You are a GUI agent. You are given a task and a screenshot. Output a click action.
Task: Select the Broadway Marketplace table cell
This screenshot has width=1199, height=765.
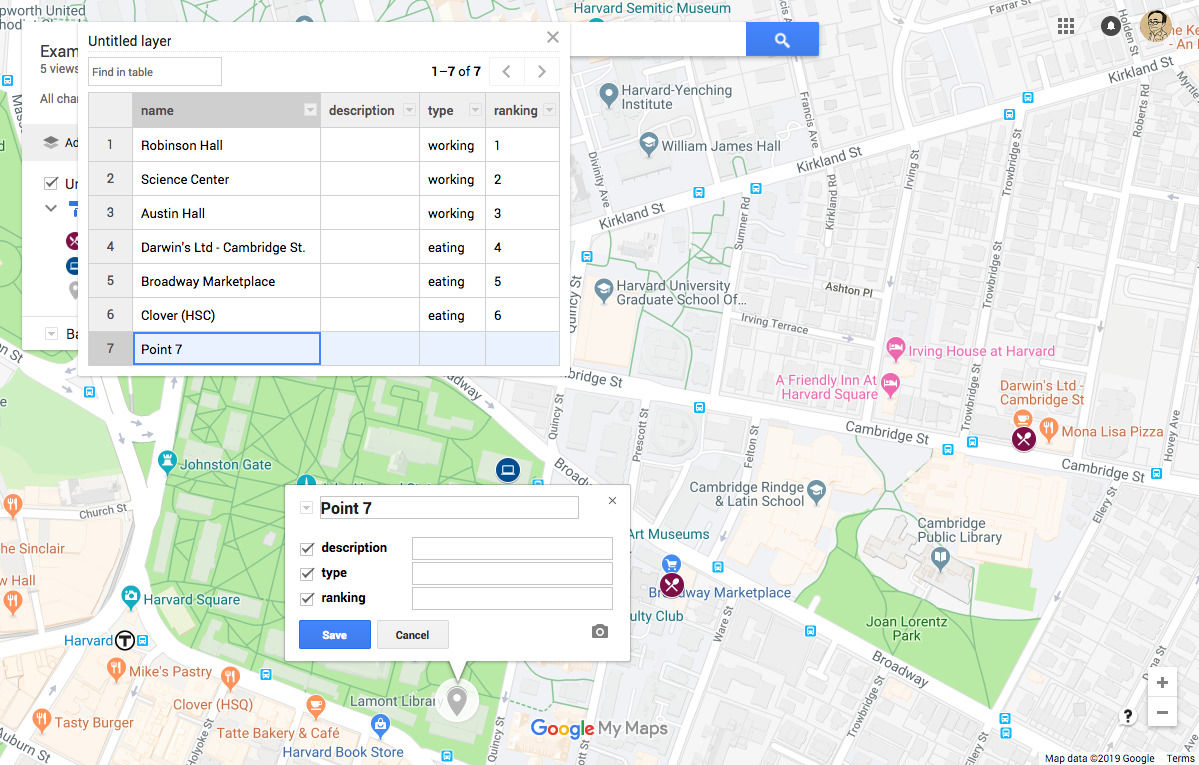[226, 281]
